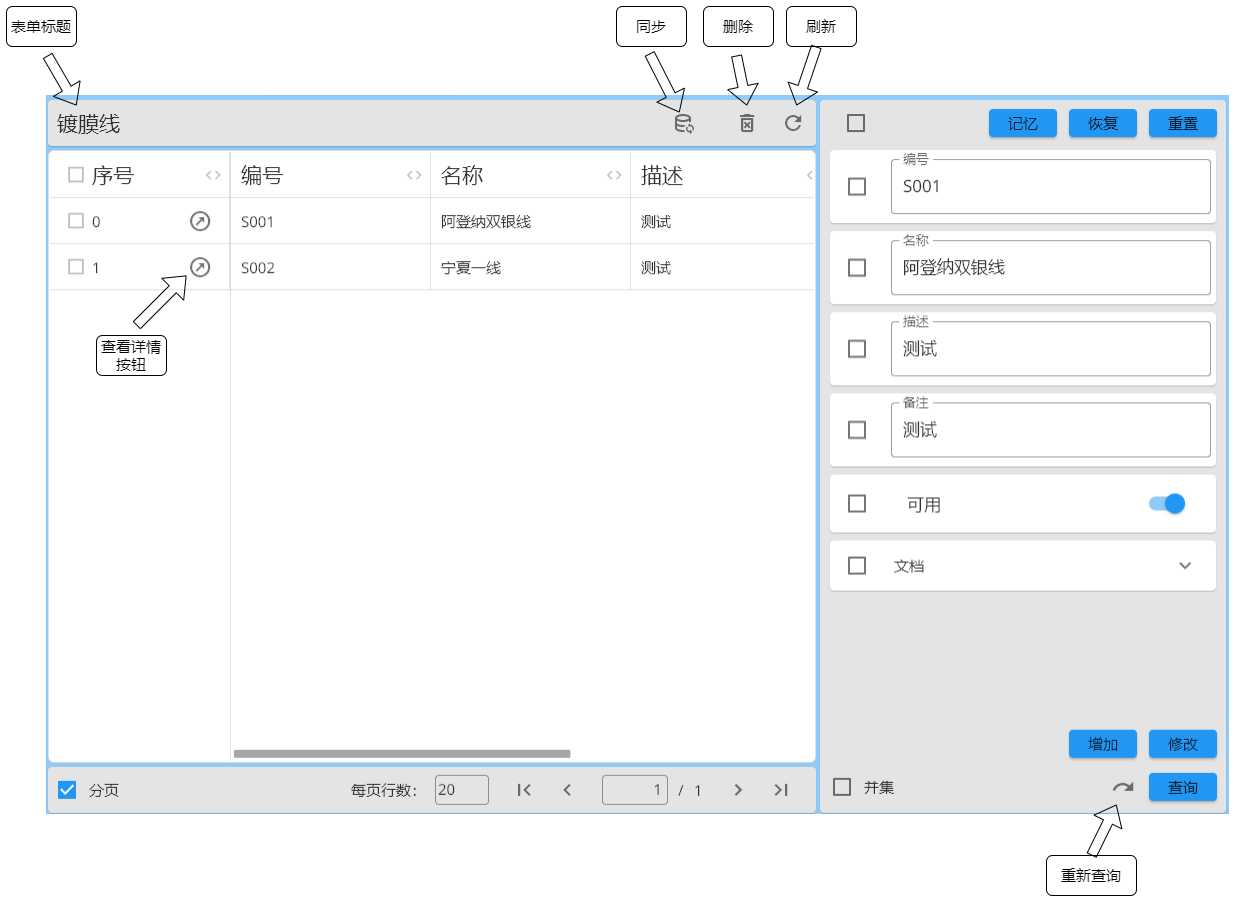The width and height of the screenshot is (1236, 902).
Task: Expand the 文档 section
Action: click(x=1185, y=566)
